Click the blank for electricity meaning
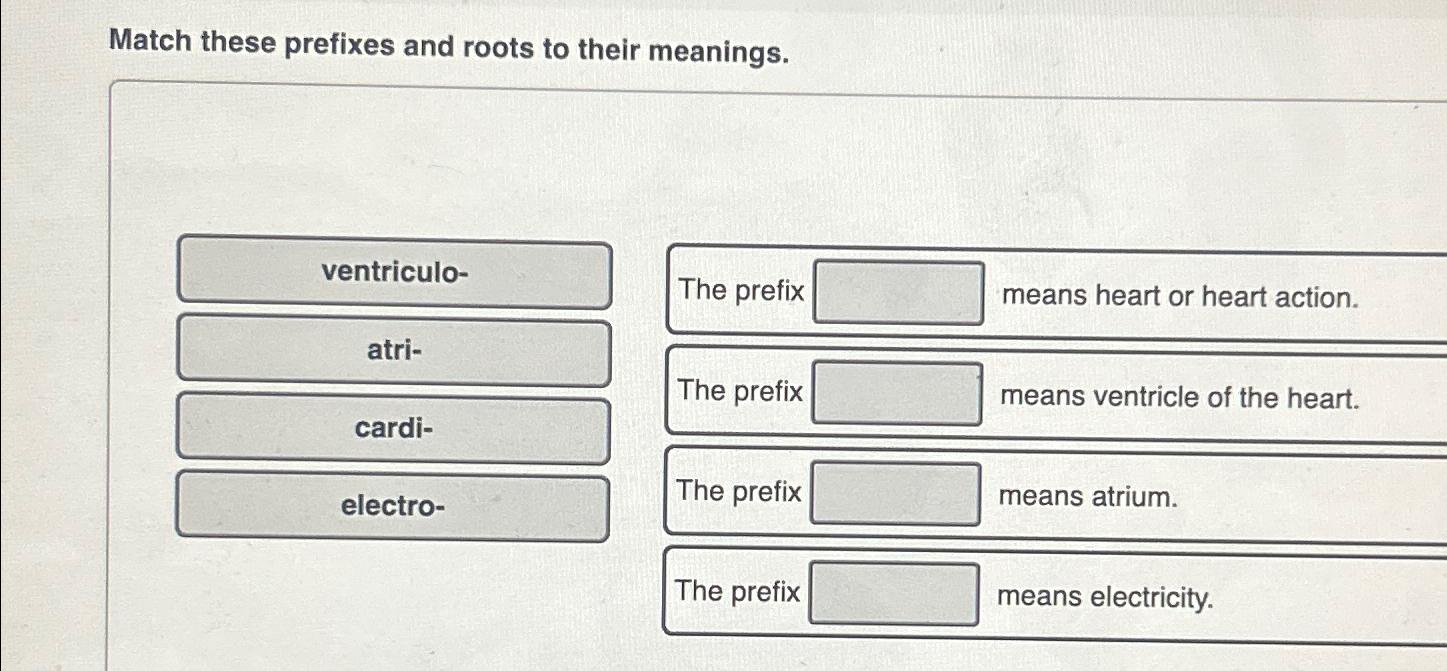This screenshot has width=1447, height=671. [895, 592]
